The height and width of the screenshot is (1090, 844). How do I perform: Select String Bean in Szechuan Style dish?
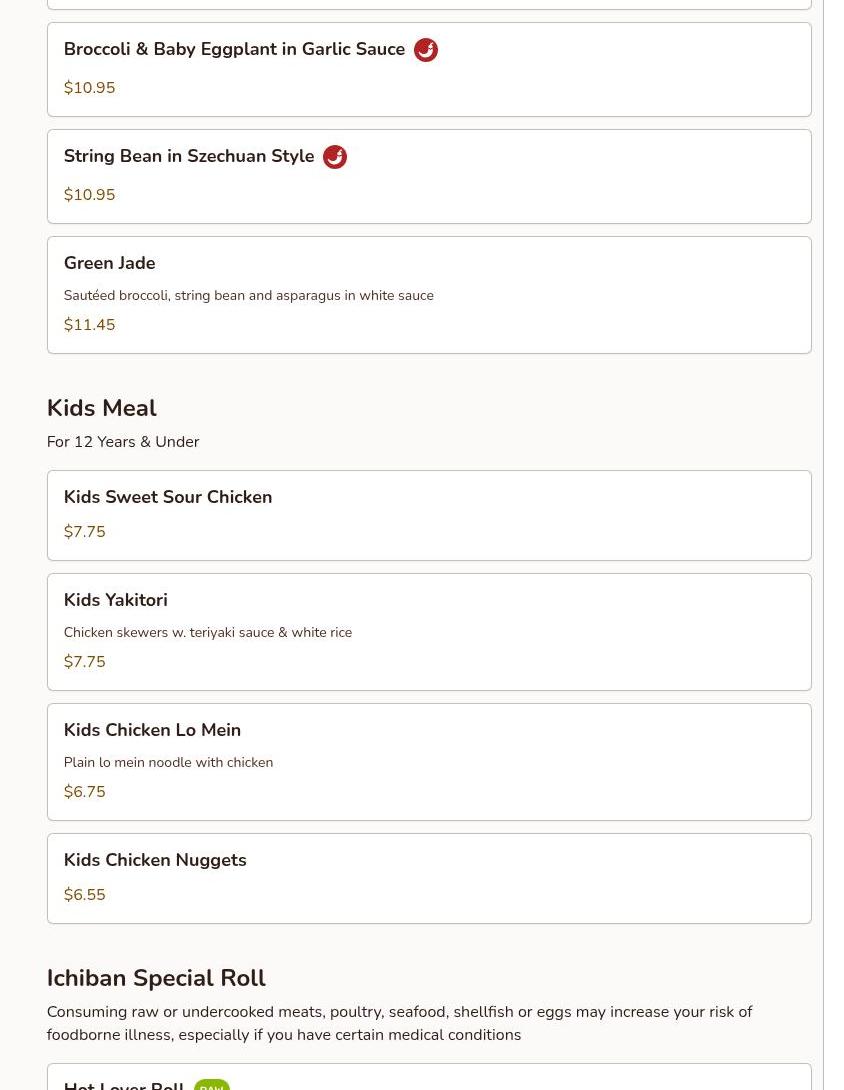point(189,157)
